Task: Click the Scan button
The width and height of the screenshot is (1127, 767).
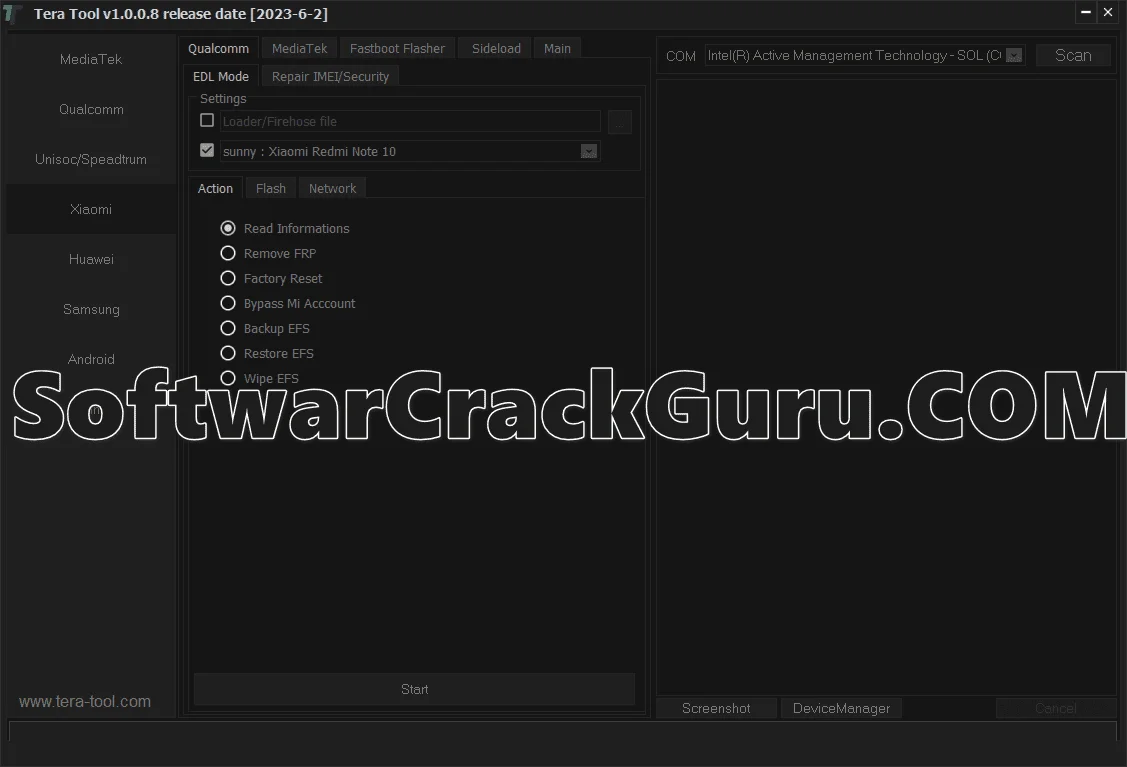Action: click(x=1073, y=55)
